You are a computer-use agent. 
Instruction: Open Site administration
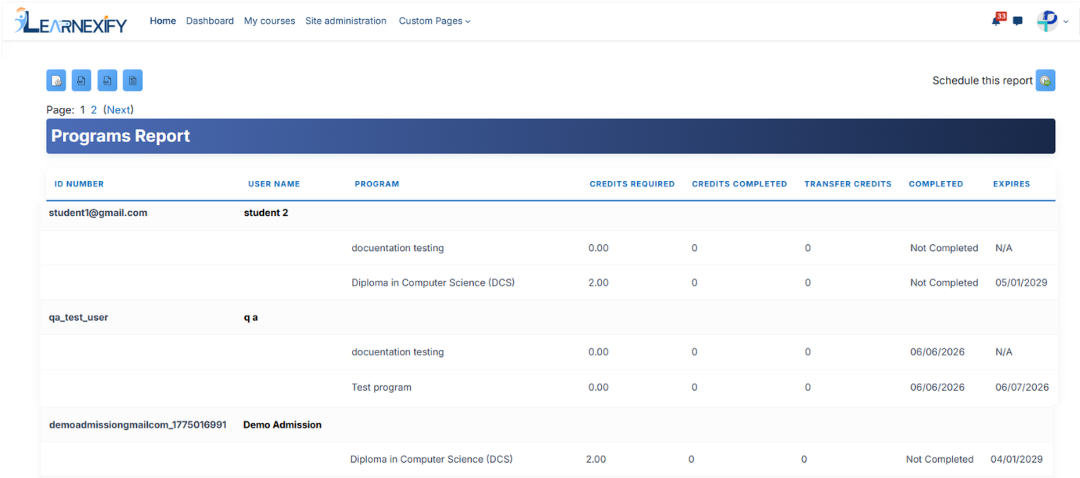coord(346,21)
